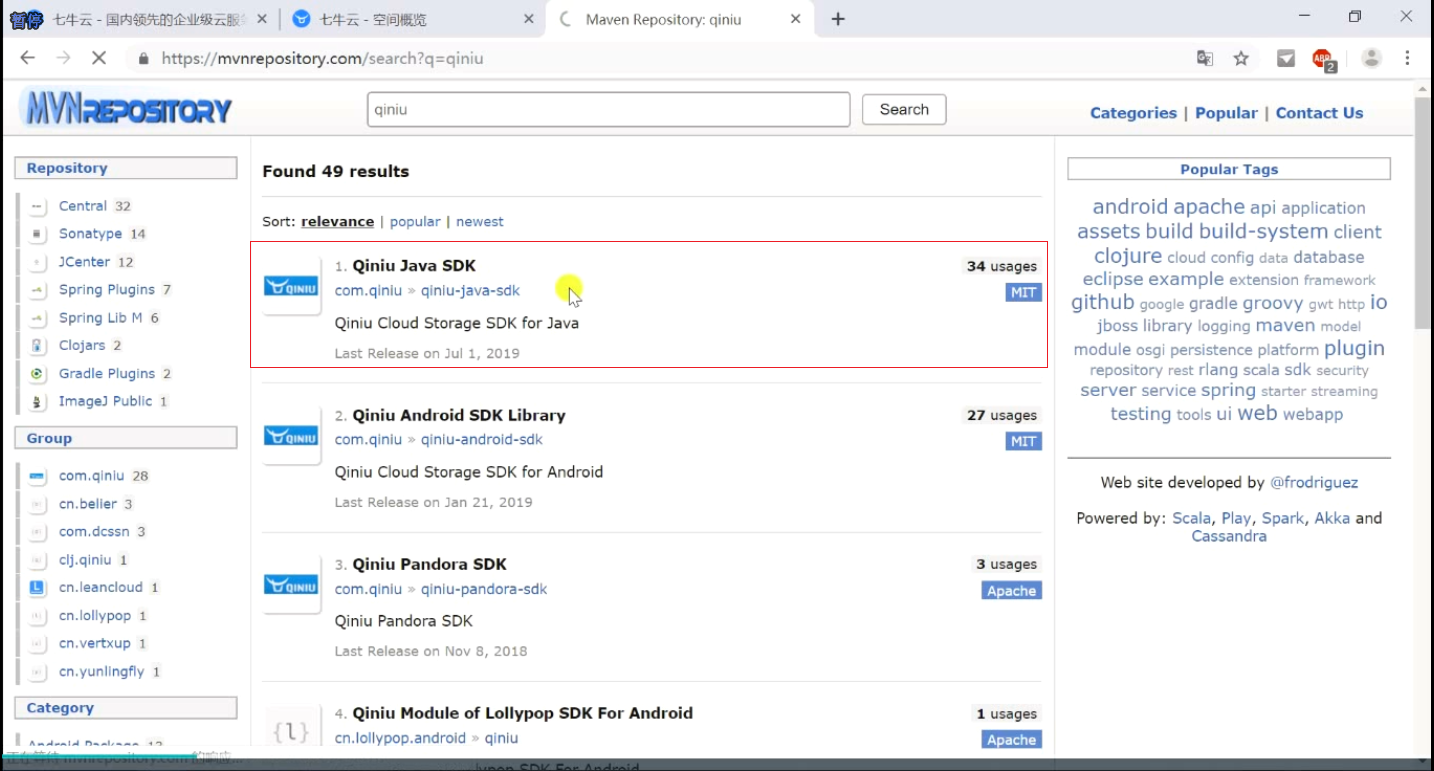Close the Maven Repository tab

[796, 19]
